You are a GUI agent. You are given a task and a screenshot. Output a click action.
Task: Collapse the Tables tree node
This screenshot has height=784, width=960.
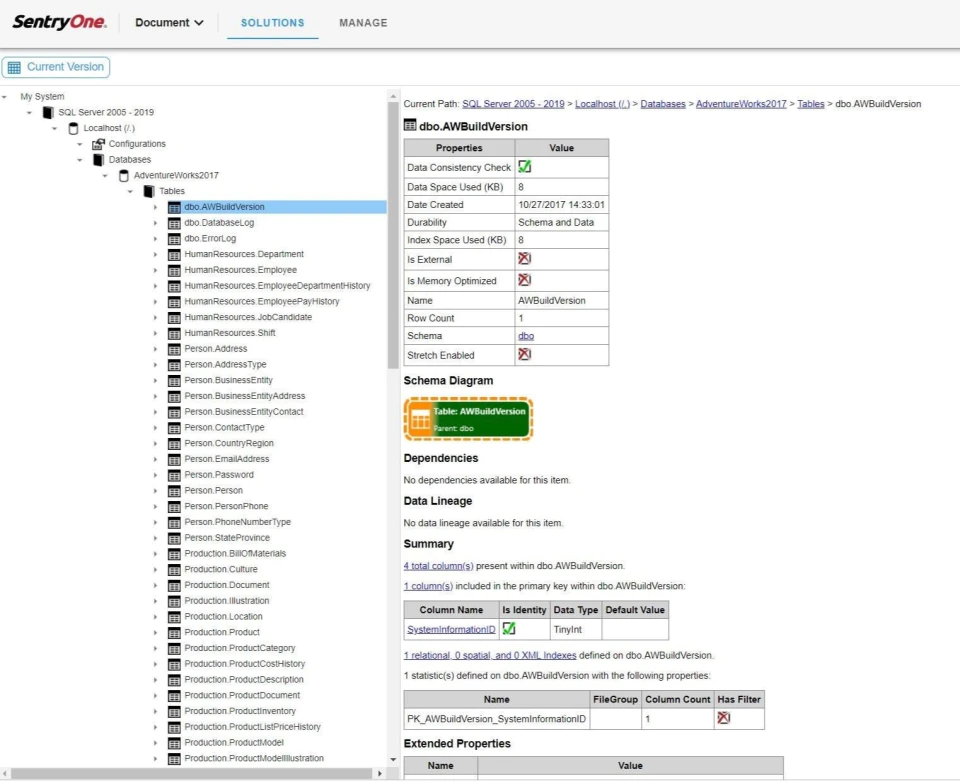(x=130, y=192)
